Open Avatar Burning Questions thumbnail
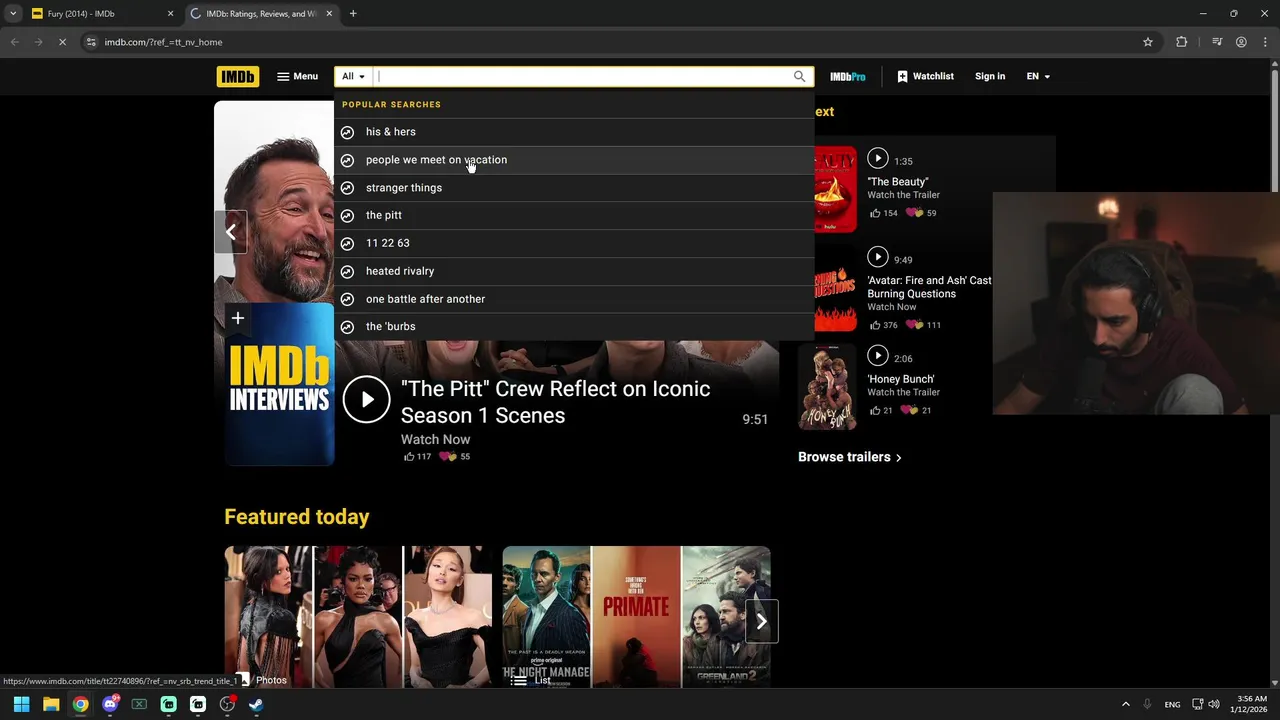This screenshot has height=720, width=1280. (x=833, y=289)
